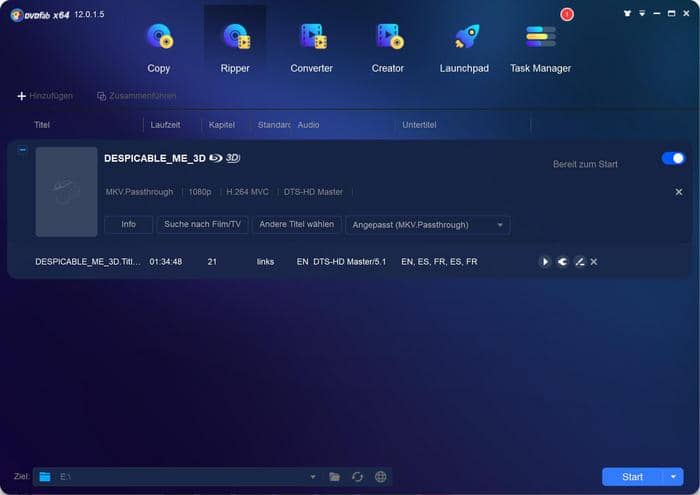
Task: Open the Start button dropdown arrow
Action: (x=673, y=477)
